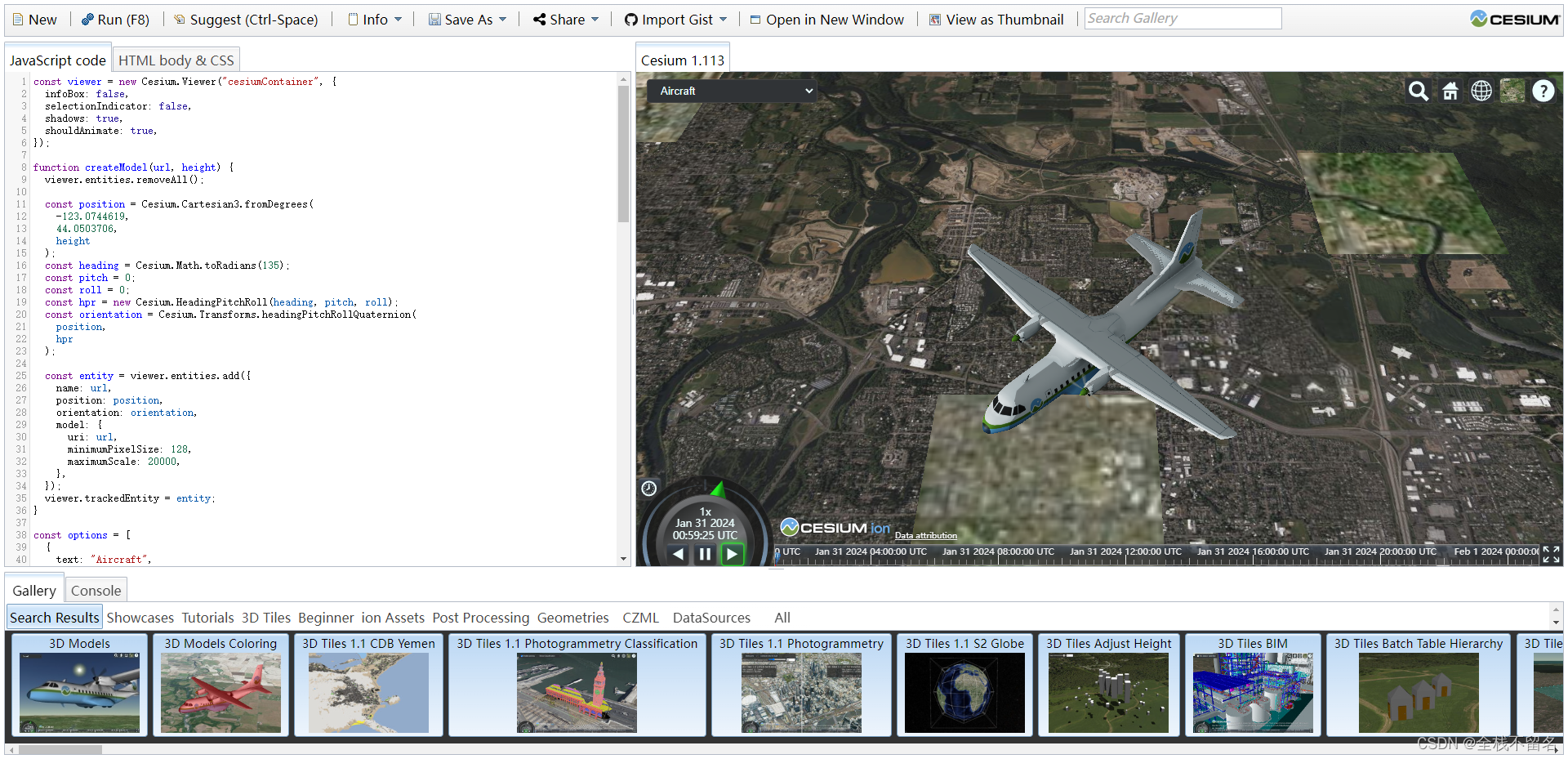This screenshot has height=759, width=1568.
Task: Click gallery tabs scroll down arrow
Action: 1557,623
